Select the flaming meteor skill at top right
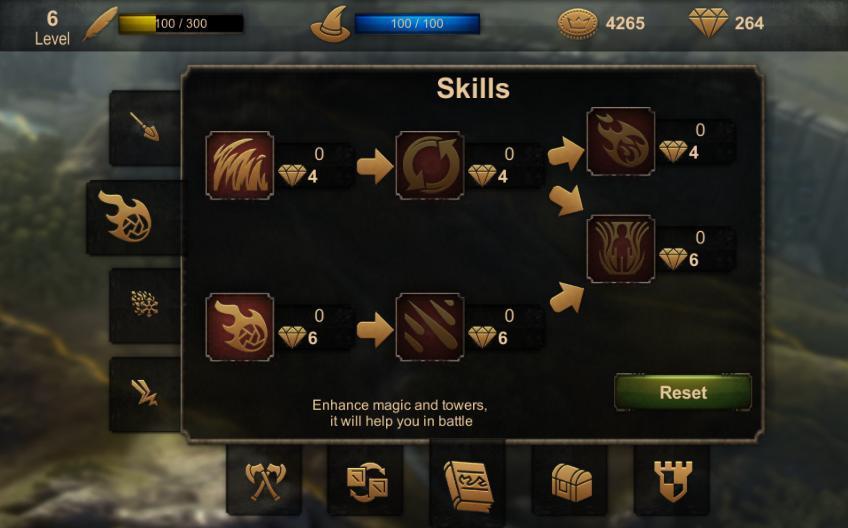 point(621,141)
